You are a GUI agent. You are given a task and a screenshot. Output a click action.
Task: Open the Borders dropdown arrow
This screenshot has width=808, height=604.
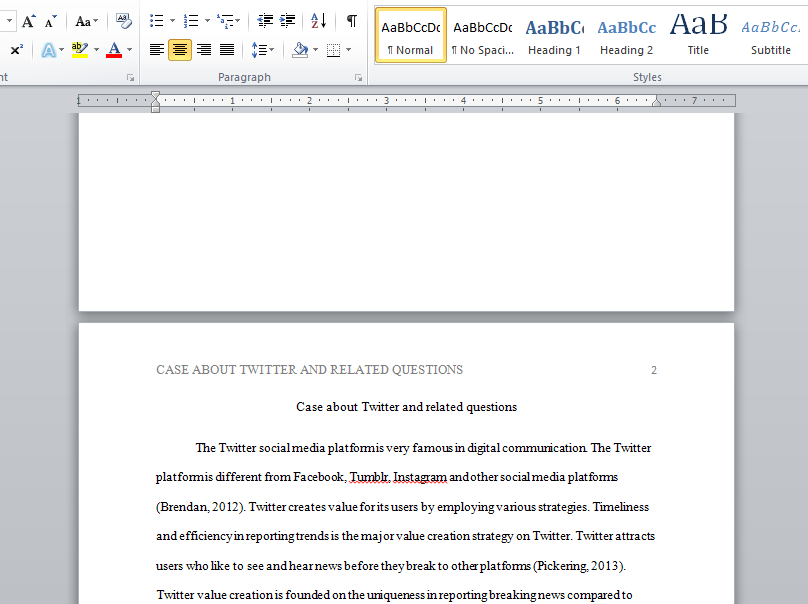point(348,50)
